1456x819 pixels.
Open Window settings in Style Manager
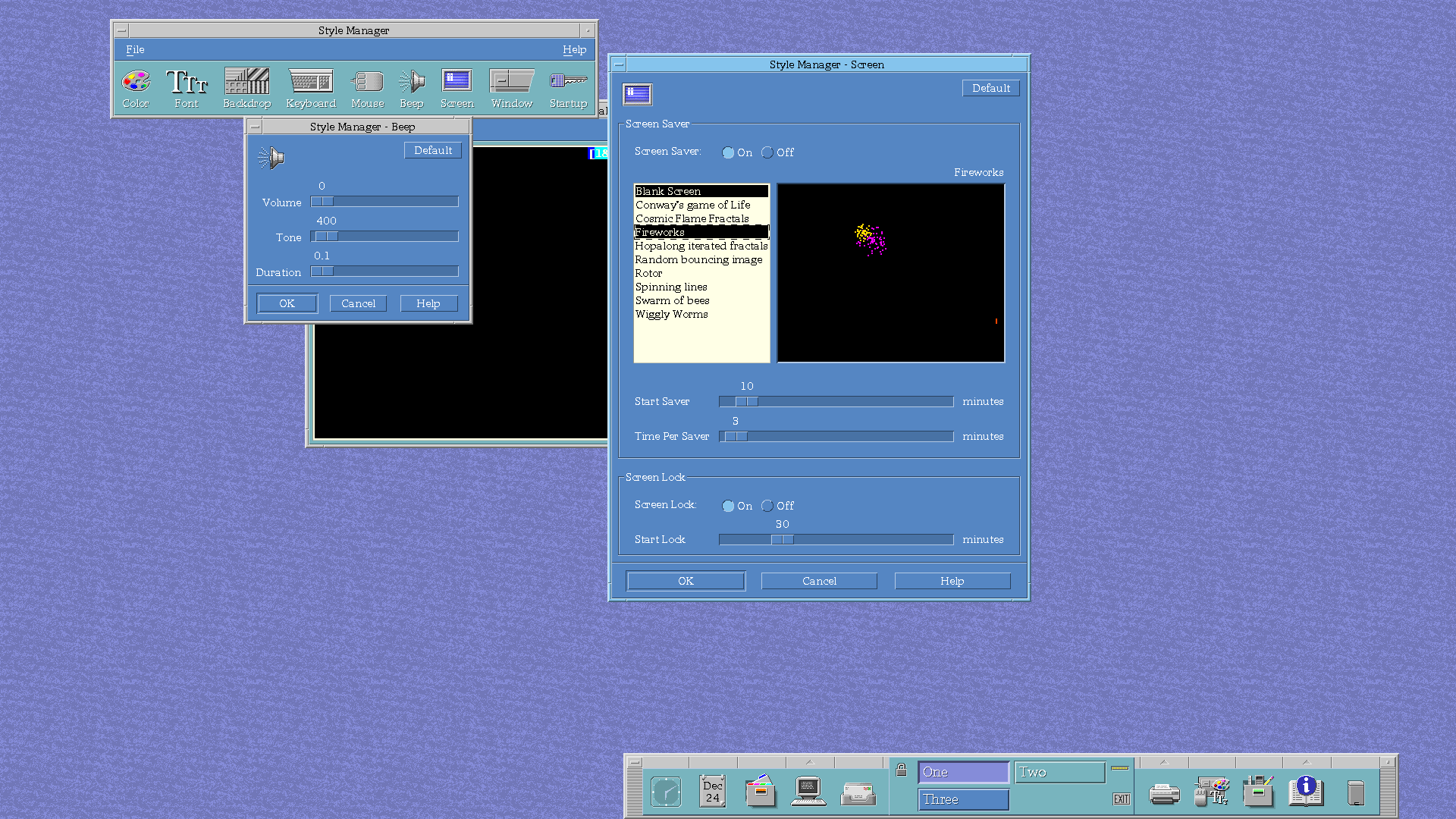[512, 89]
